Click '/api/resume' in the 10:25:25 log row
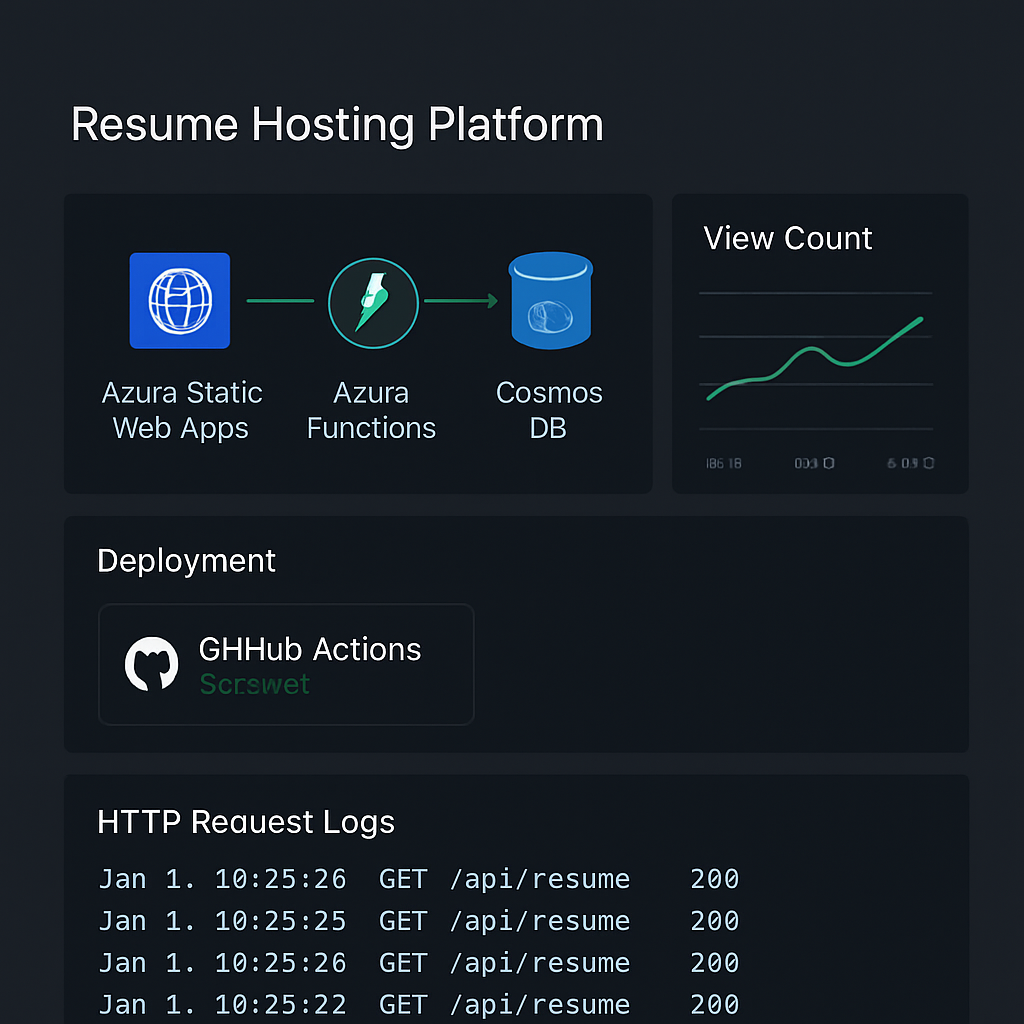1024x1024 pixels. pos(540,921)
